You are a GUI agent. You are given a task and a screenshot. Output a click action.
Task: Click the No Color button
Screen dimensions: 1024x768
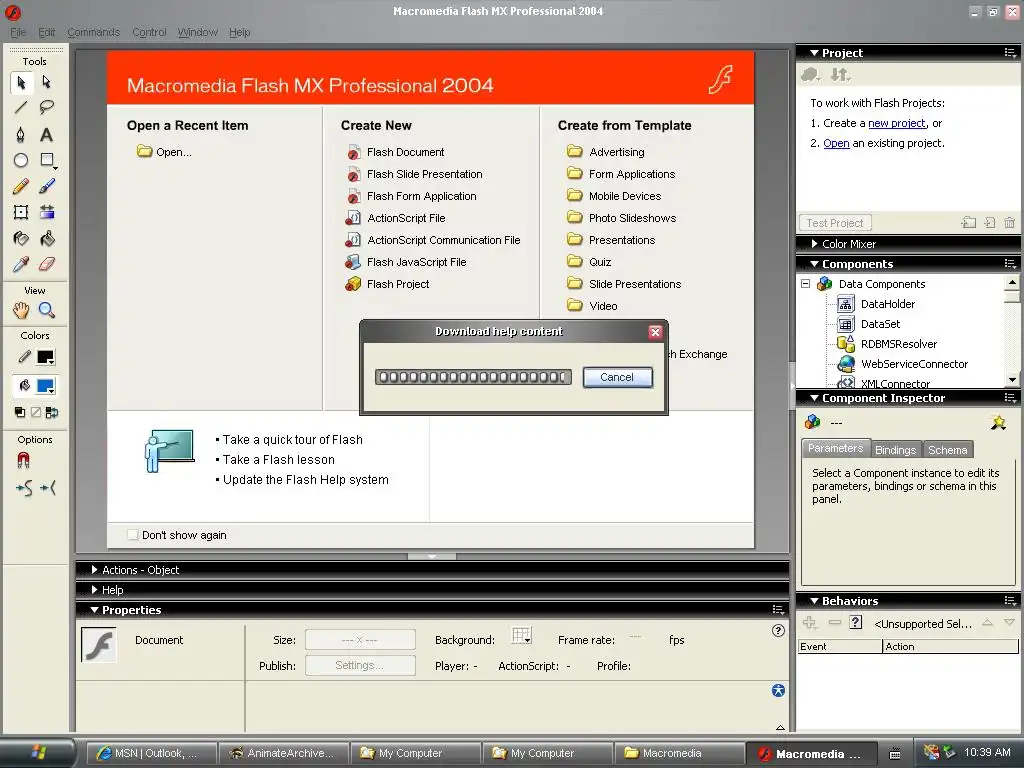click(36, 412)
